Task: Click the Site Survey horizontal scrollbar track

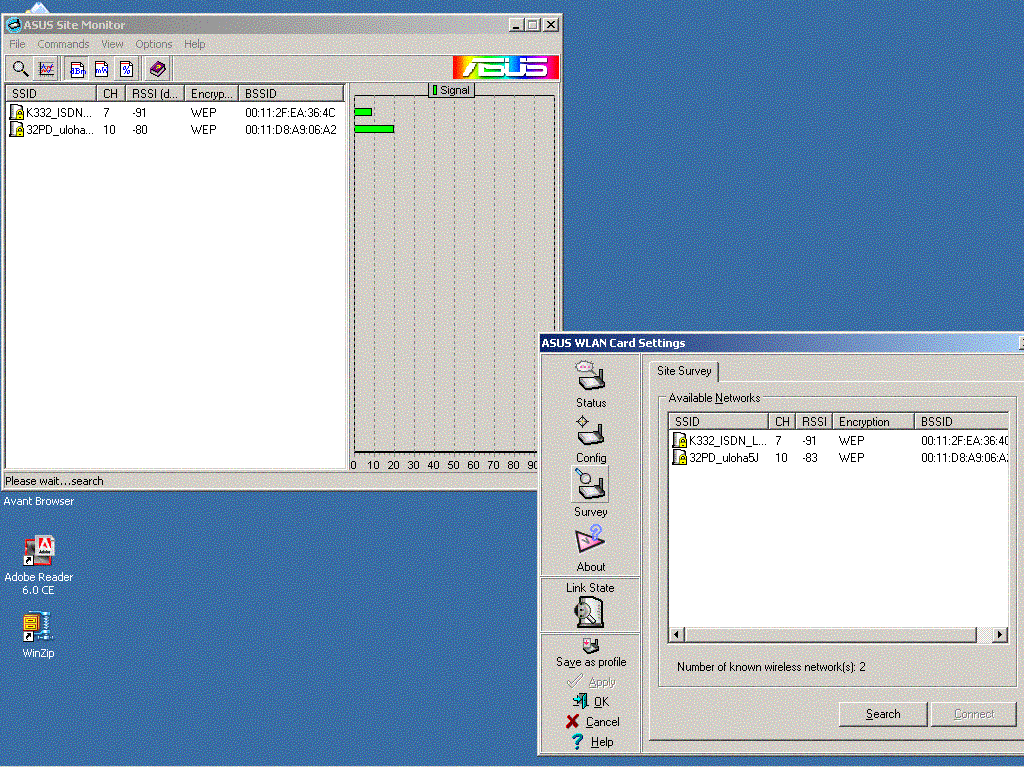Action: point(838,634)
